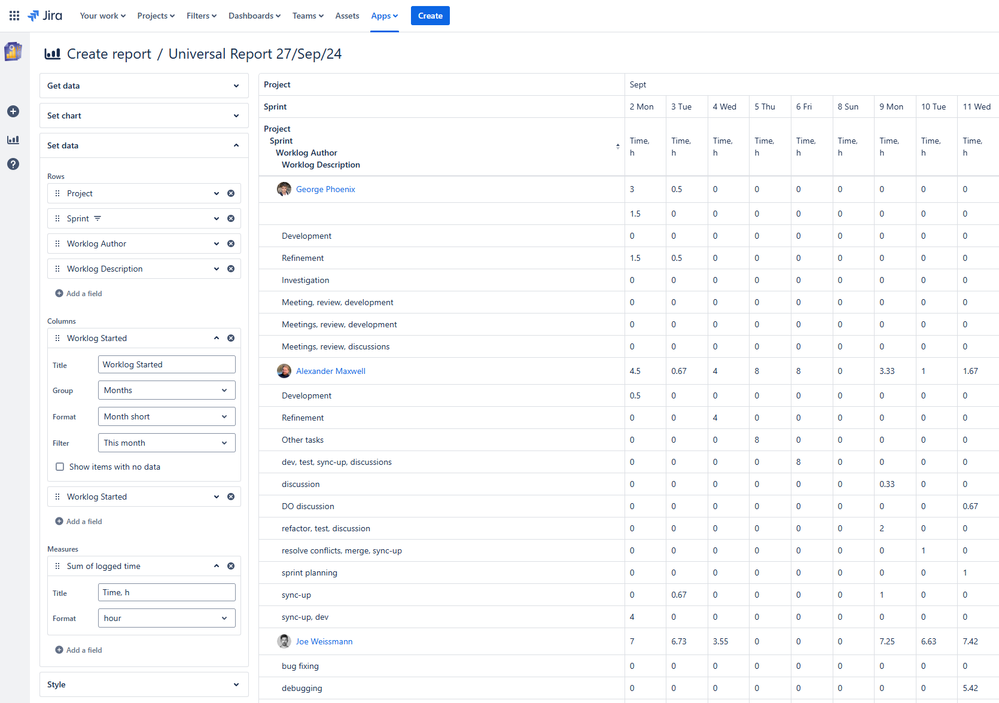
Task: Click the blue Create button
Action: click(430, 16)
